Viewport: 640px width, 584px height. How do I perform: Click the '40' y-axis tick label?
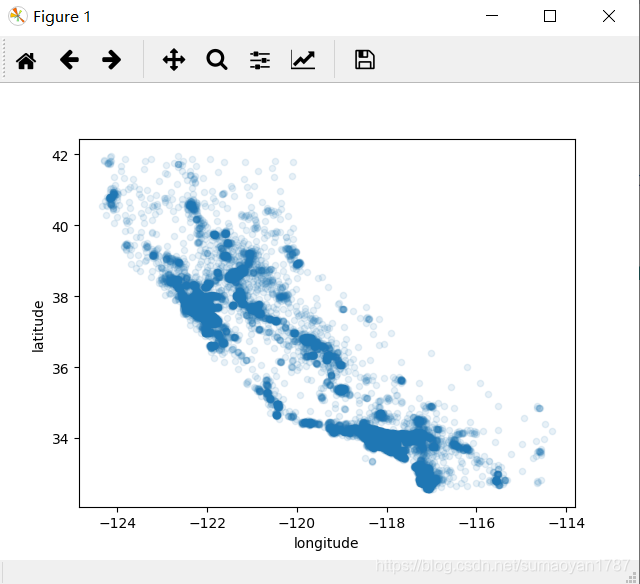[x=60, y=227]
